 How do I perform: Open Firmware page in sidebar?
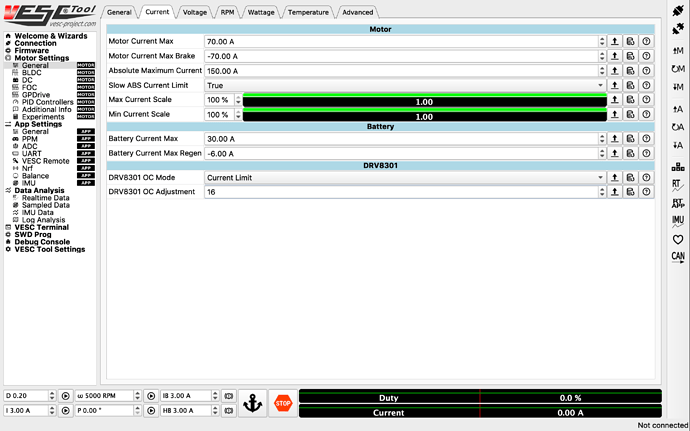click(32, 51)
